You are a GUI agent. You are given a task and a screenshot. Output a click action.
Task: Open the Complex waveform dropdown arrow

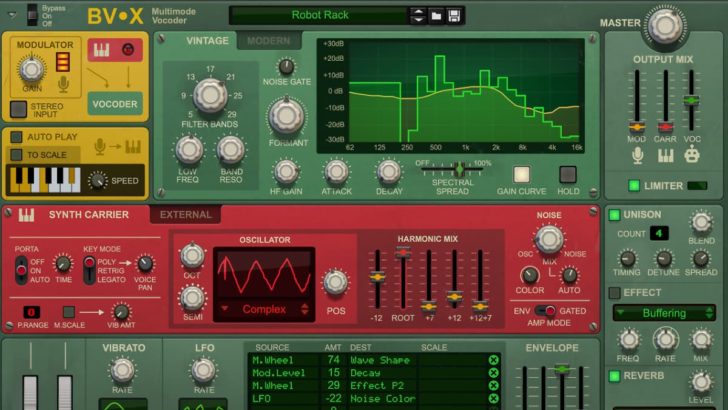click(x=224, y=308)
